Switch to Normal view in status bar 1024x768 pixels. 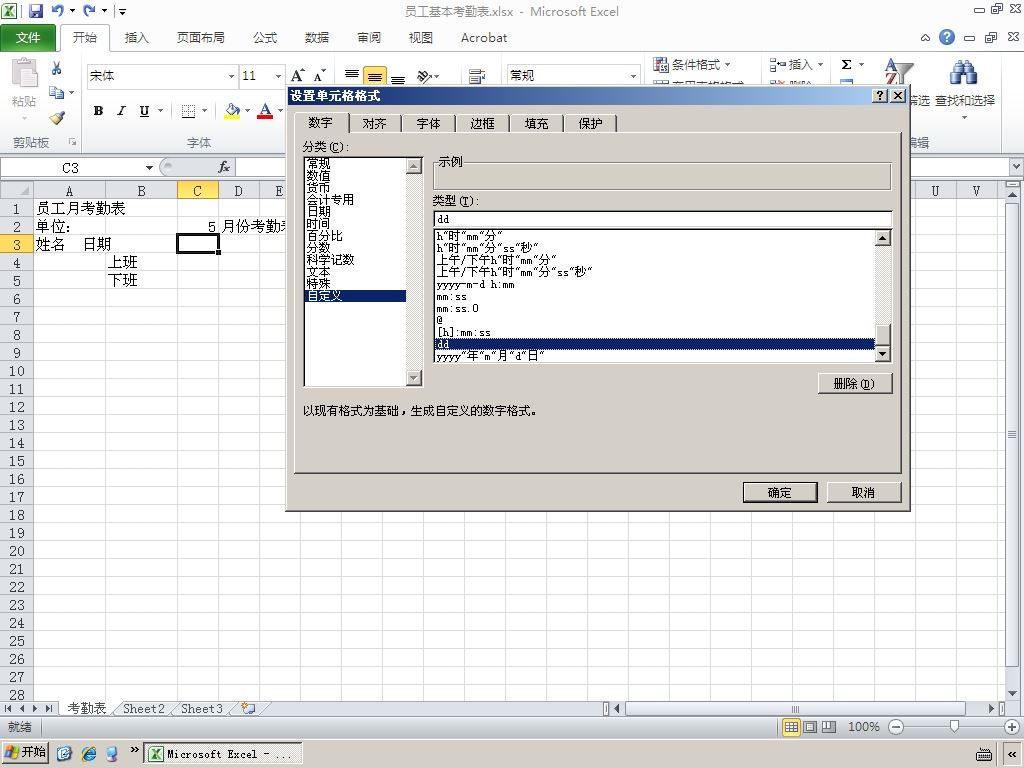click(x=791, y=727)
